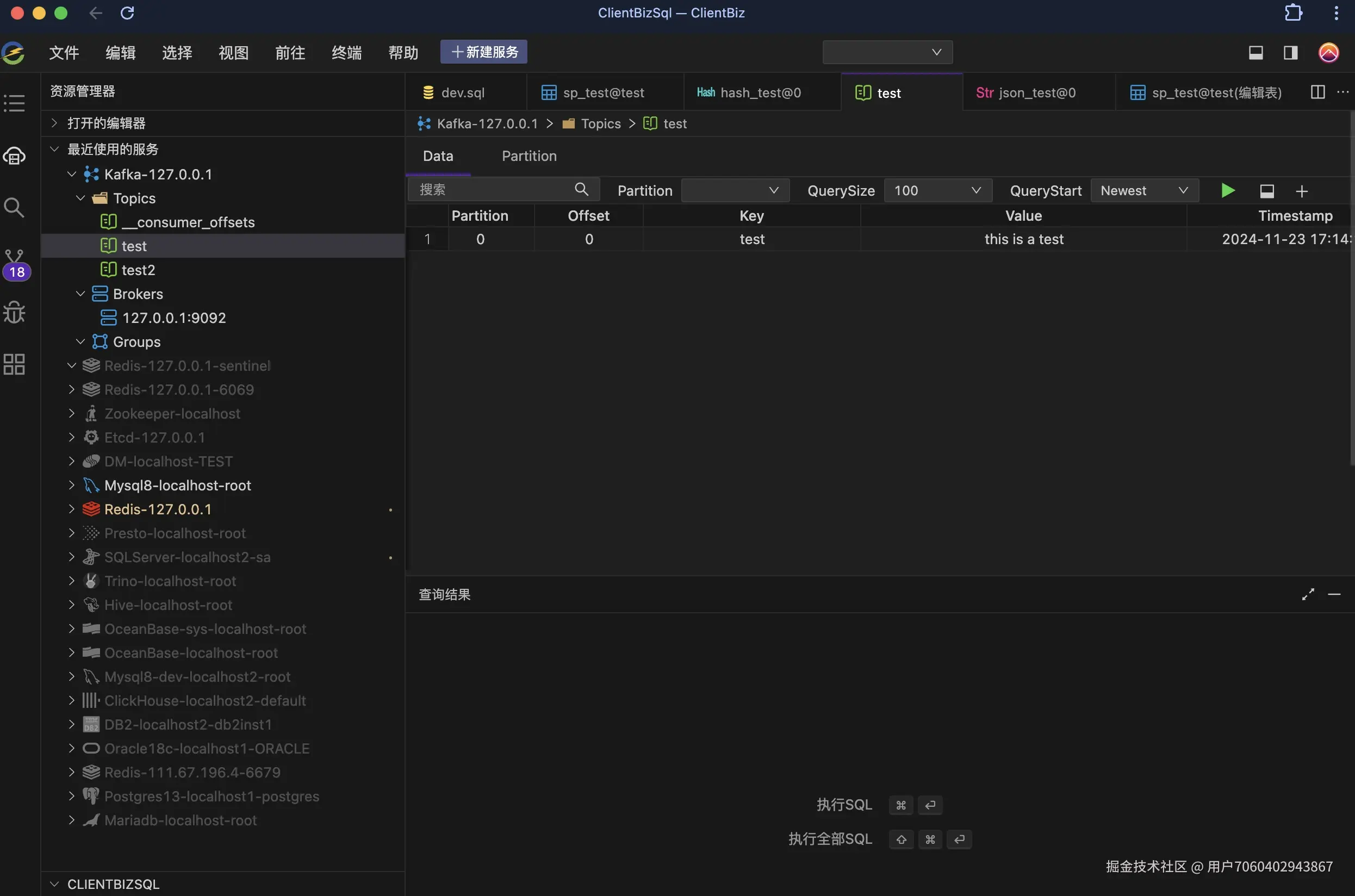
Task: Open the 终端 menu
Action: click(346, 53)
